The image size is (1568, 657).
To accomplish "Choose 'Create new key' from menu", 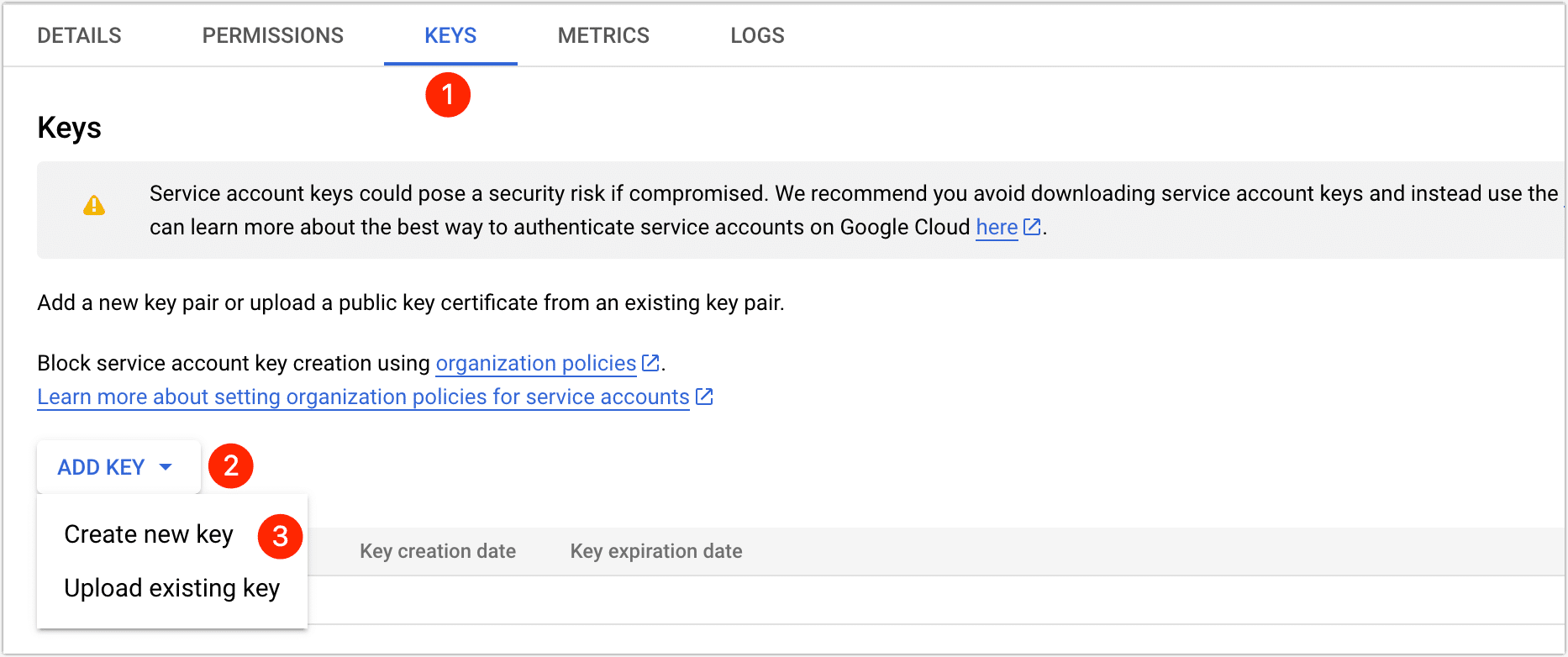I will (x=149, y=534).
